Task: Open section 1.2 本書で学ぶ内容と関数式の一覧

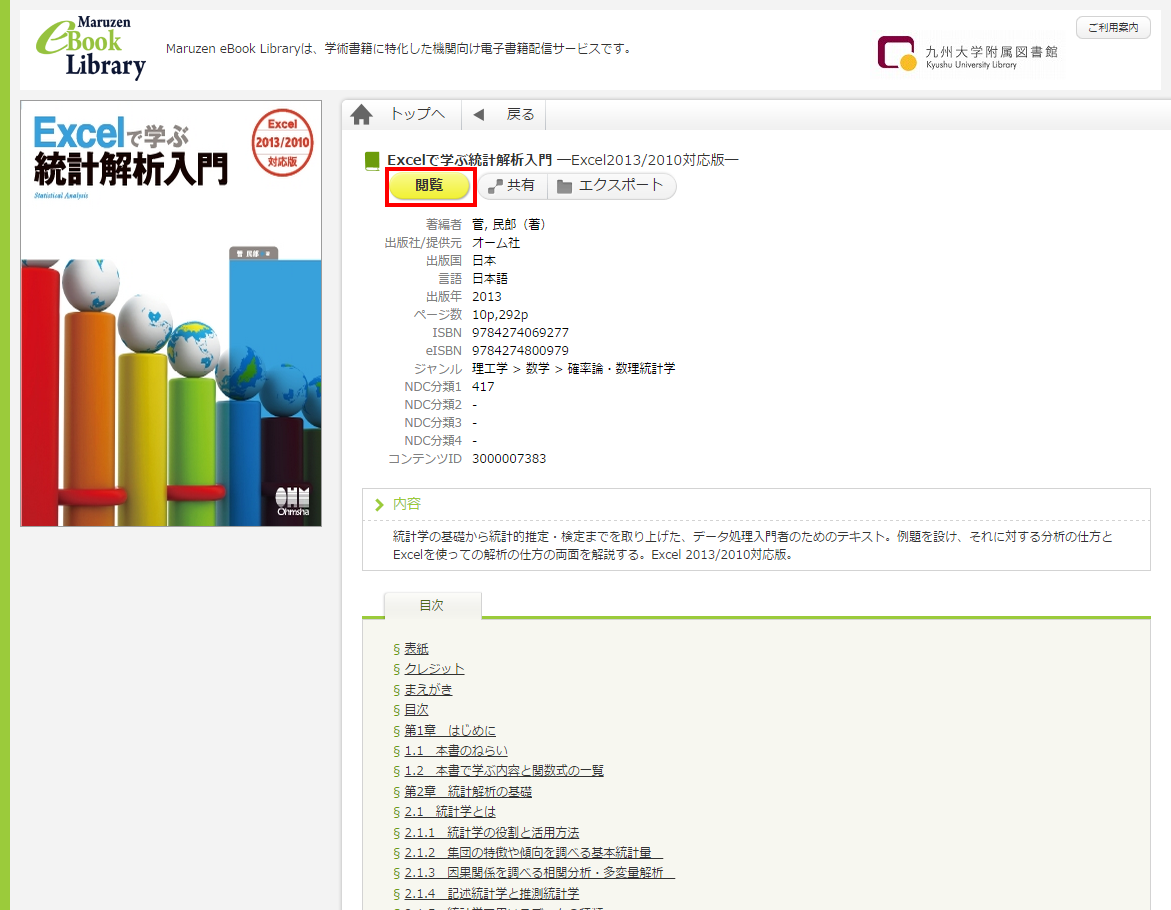Action: point(504,770)
